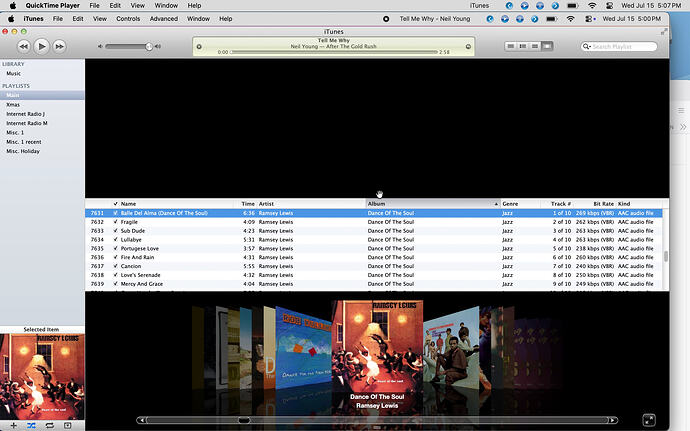Image resolution: width=690 pixels, height=431 pixels.
Task: Click the battery icon in the iTunes menu bar
Action: (551, 19)
